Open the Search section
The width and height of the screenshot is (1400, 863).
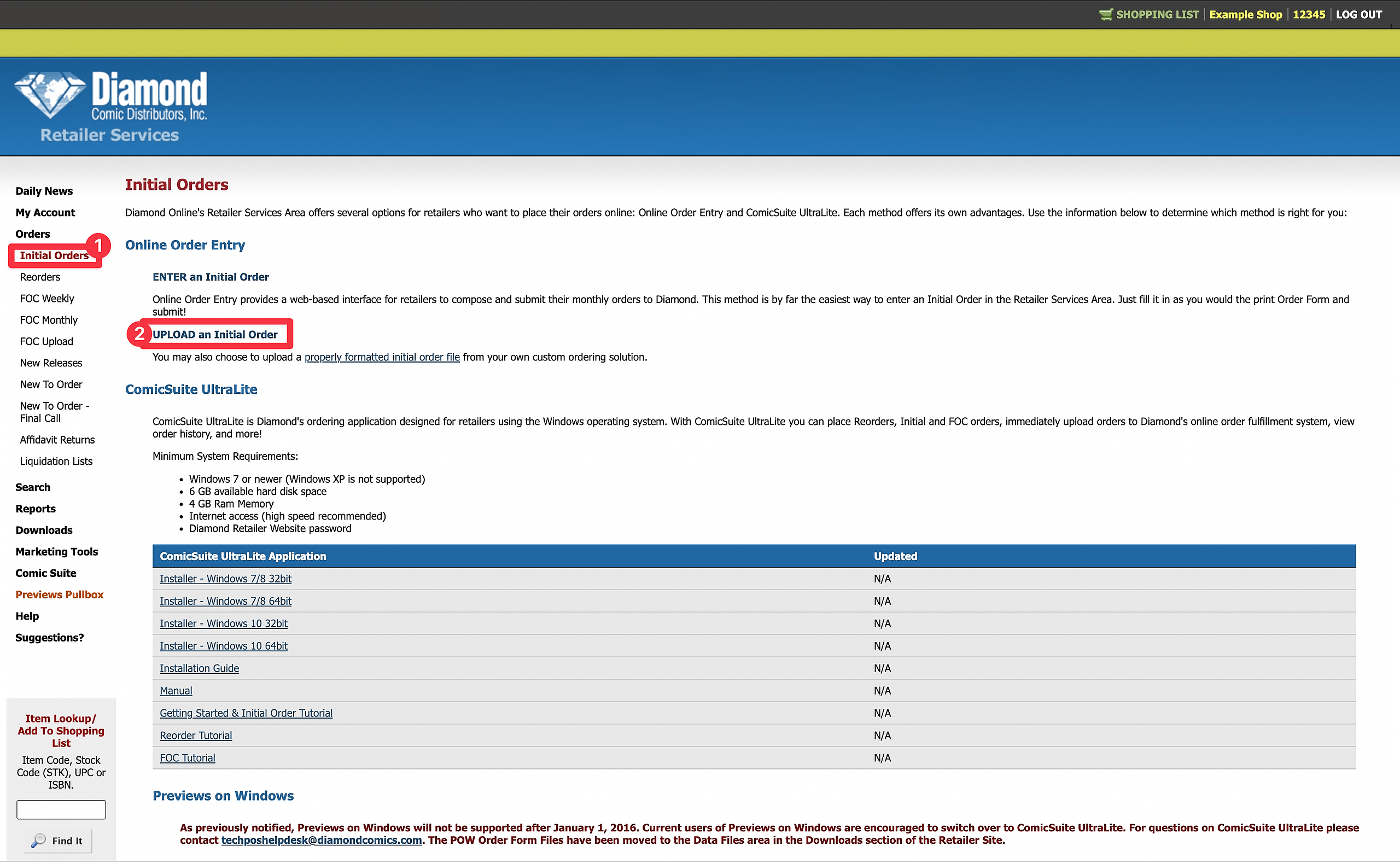tap(32, 487)
